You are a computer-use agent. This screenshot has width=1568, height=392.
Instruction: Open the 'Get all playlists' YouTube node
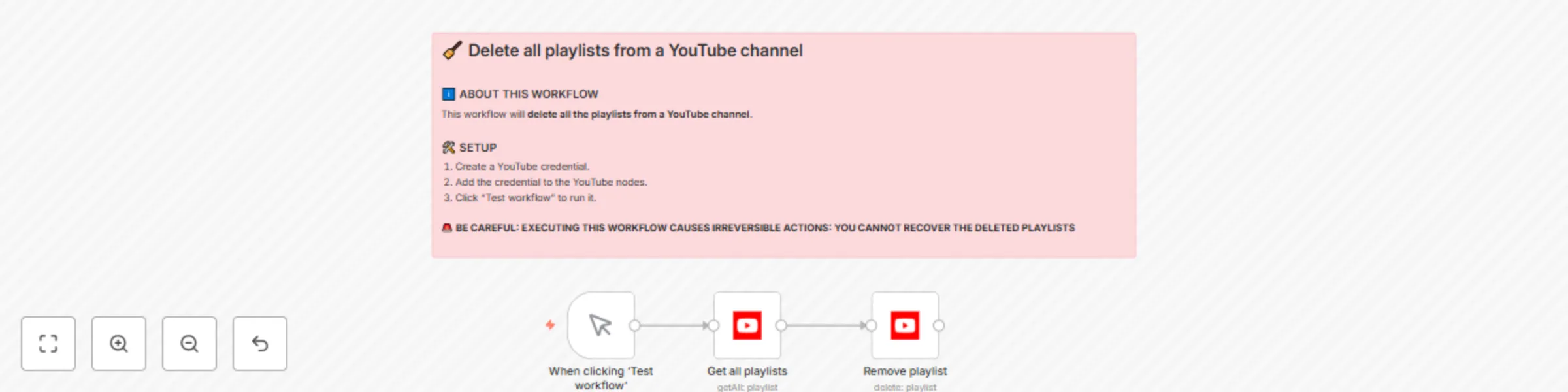point(747,325)
